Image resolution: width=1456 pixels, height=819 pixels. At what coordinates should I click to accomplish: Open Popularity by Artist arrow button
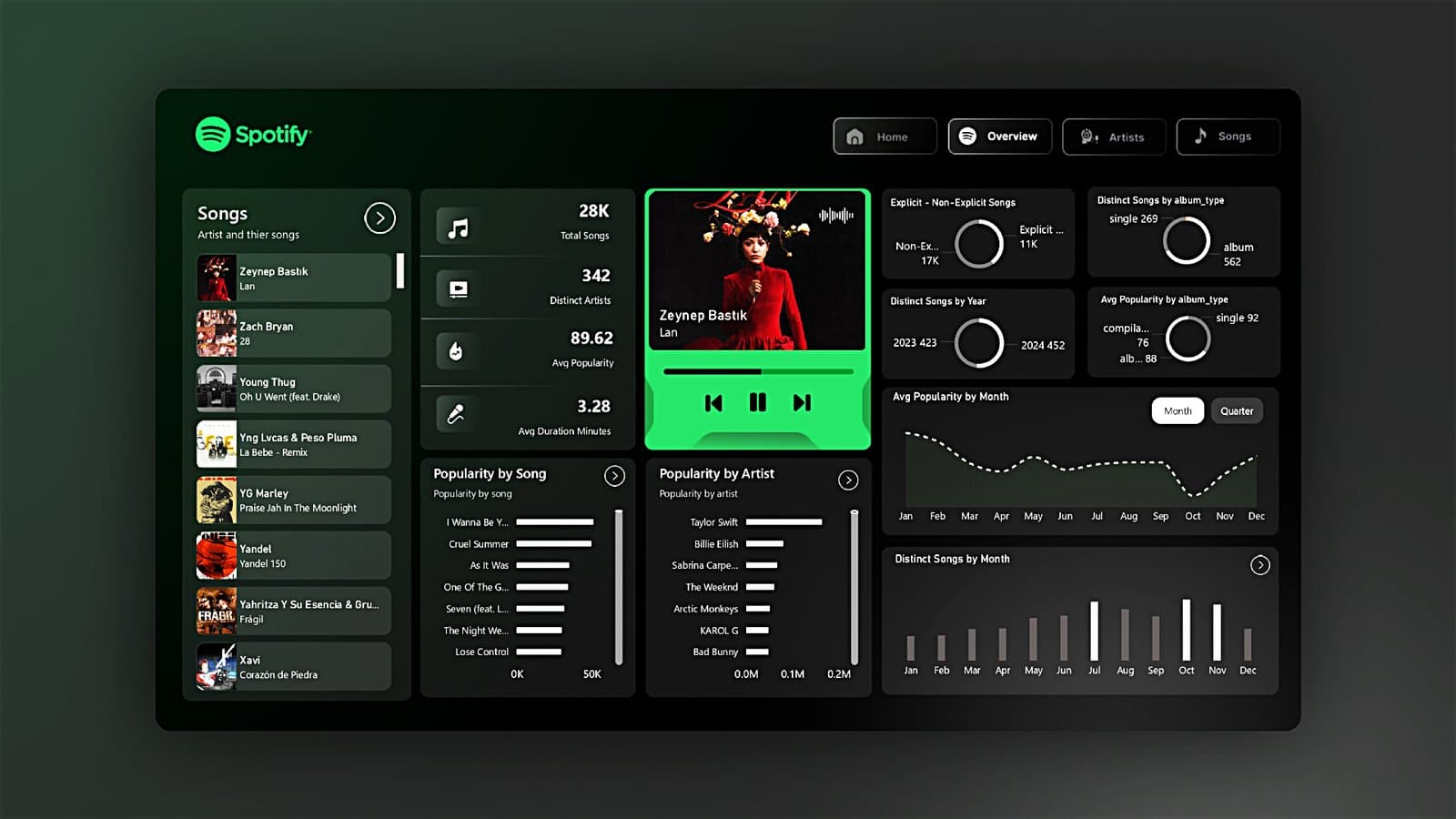point(848,480)
